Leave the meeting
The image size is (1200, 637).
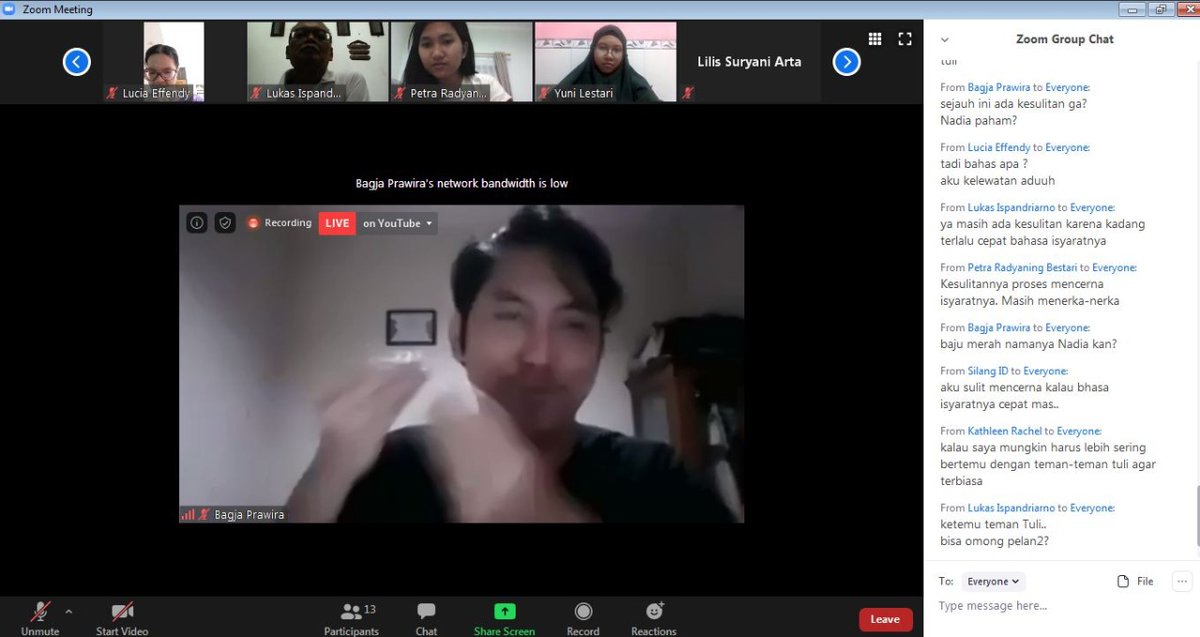(885, 619)
